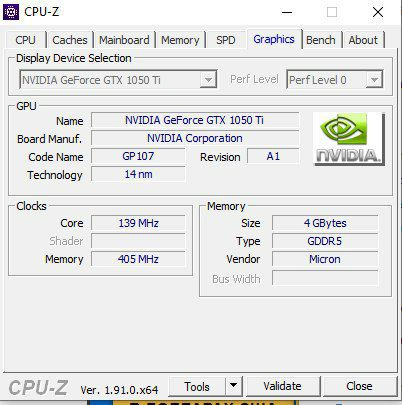Expand the Display Device Selection combo box

click(118, 80)
